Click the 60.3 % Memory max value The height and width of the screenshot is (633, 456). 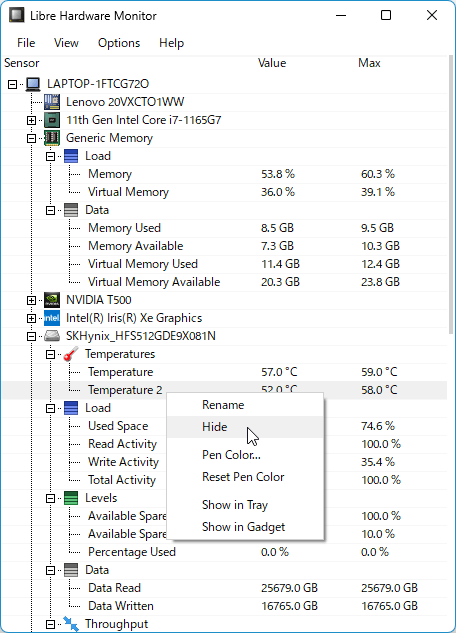378,174
